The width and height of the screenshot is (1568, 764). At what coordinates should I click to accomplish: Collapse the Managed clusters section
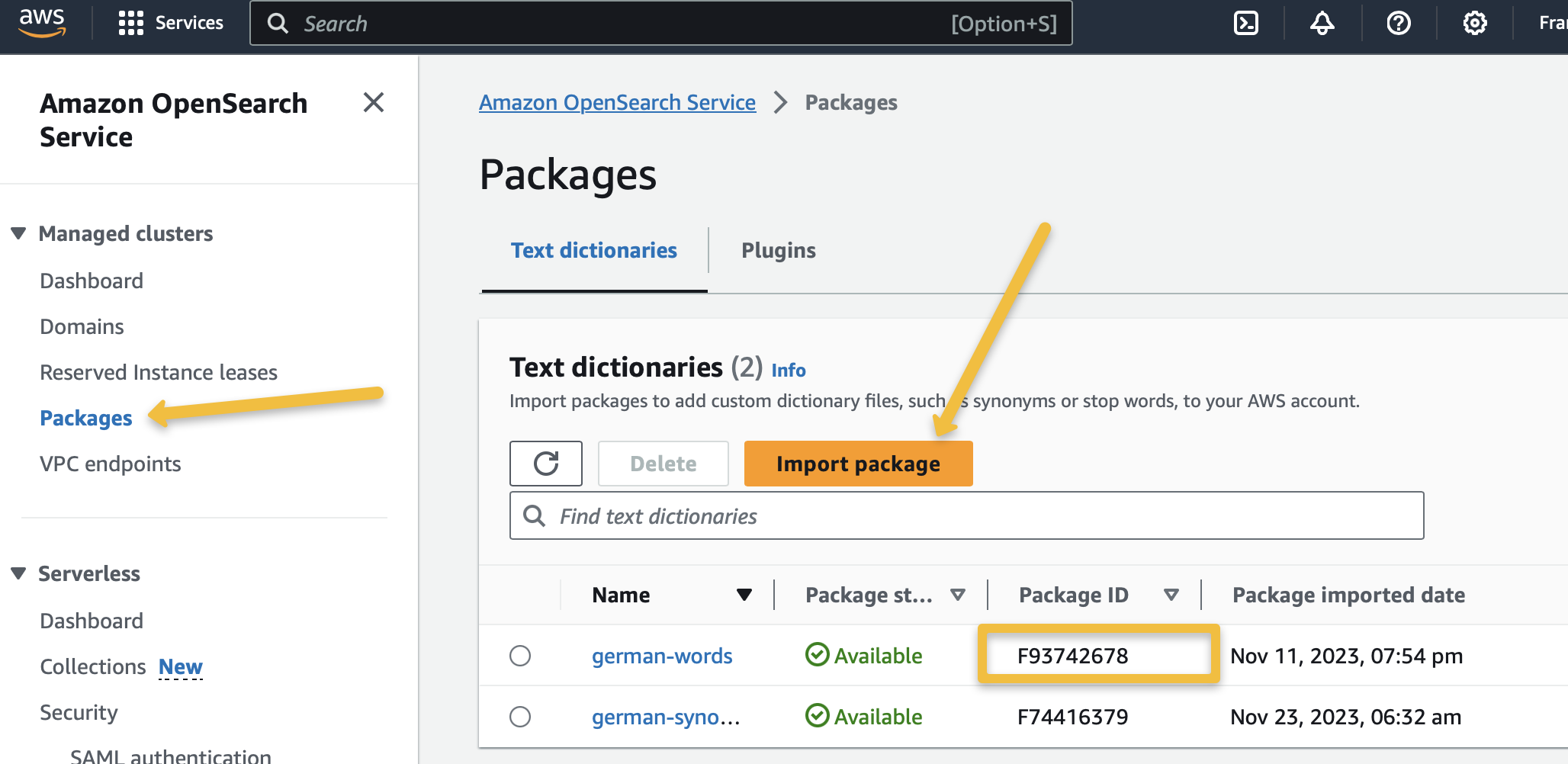coord(19,233)
